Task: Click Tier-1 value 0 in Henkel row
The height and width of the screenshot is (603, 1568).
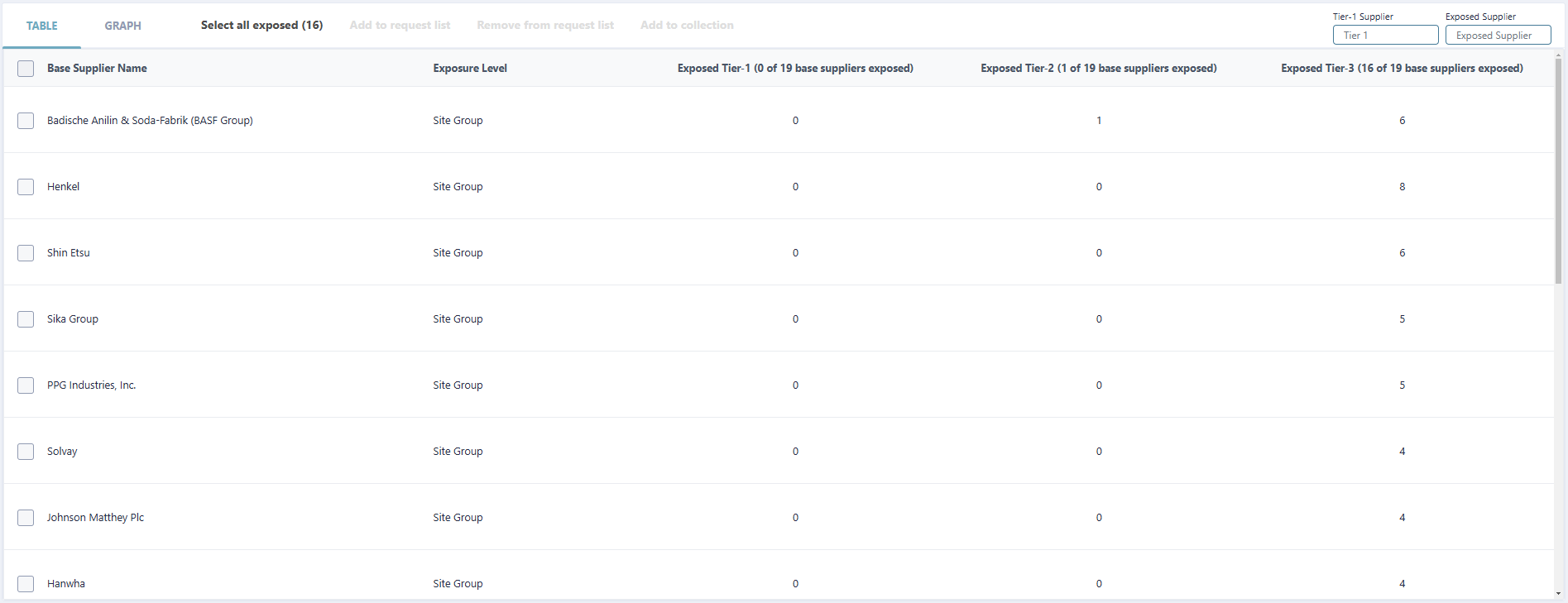Action: pos(795,187)
